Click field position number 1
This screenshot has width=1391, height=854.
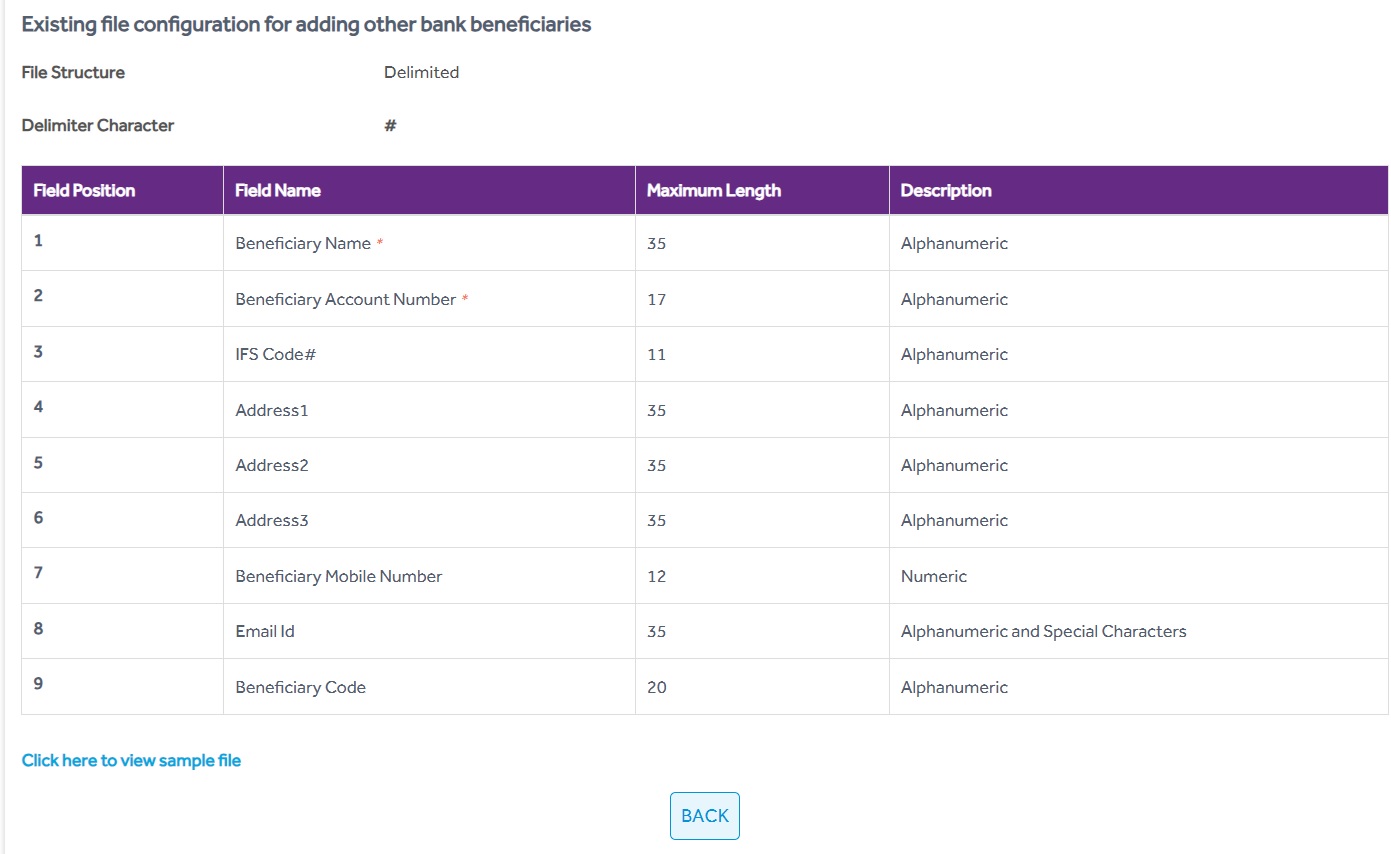(x=38, y=240)
